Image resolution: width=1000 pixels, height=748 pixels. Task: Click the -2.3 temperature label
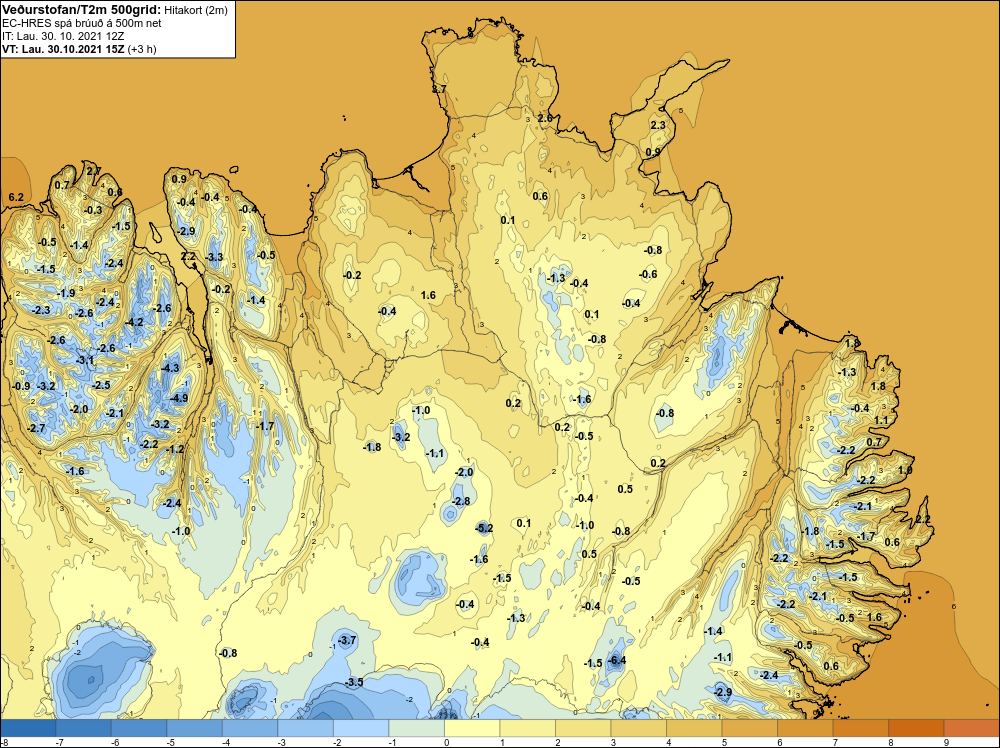[41, 310]
